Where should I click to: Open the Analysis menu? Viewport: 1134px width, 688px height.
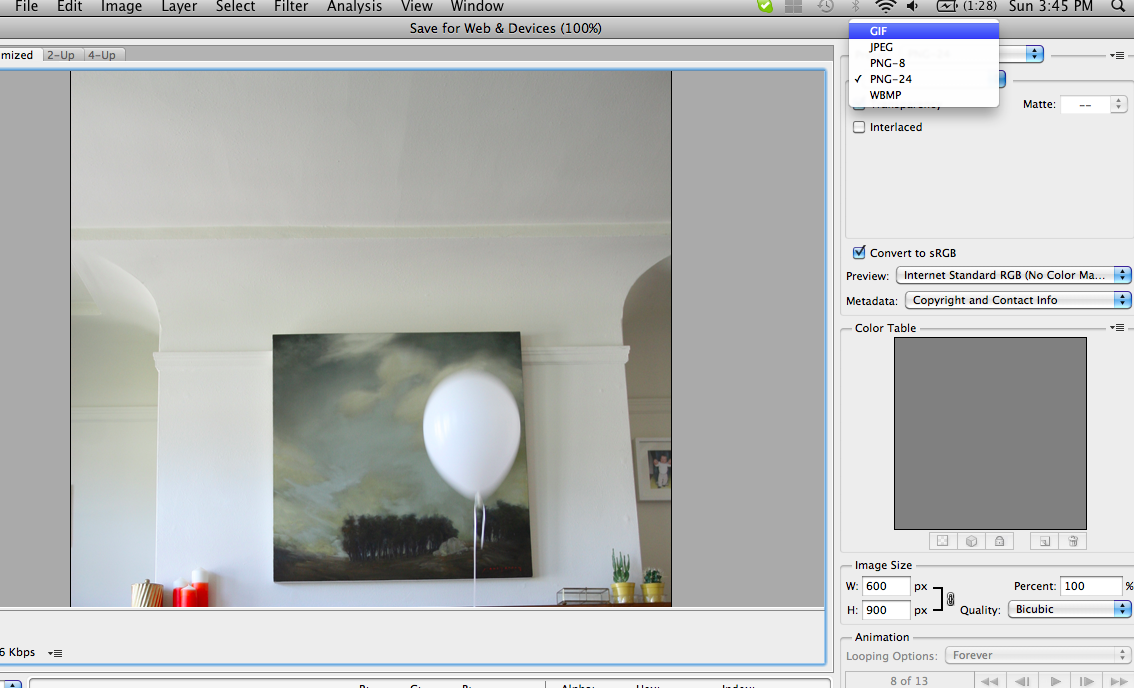coord(354,7)
